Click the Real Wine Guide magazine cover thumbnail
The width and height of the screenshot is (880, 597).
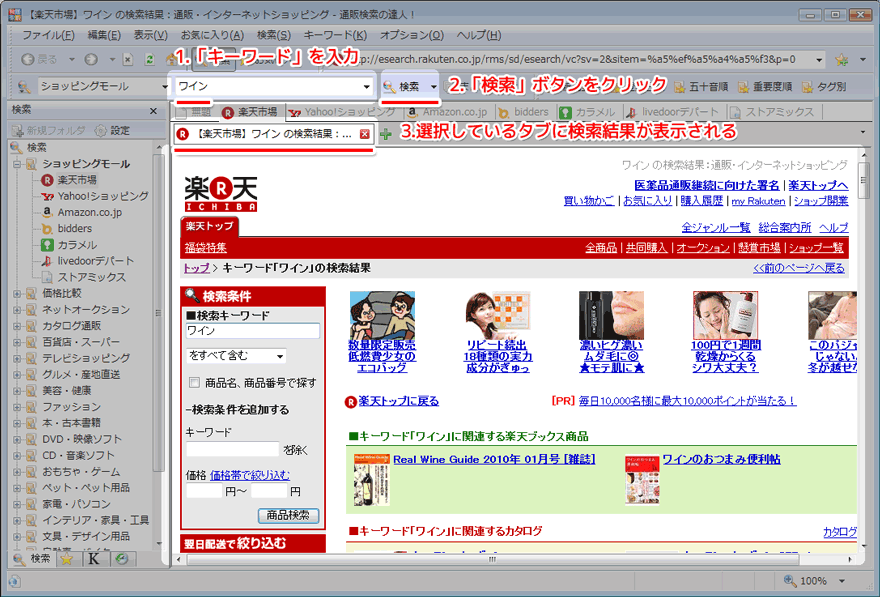(x=372, y=480)
